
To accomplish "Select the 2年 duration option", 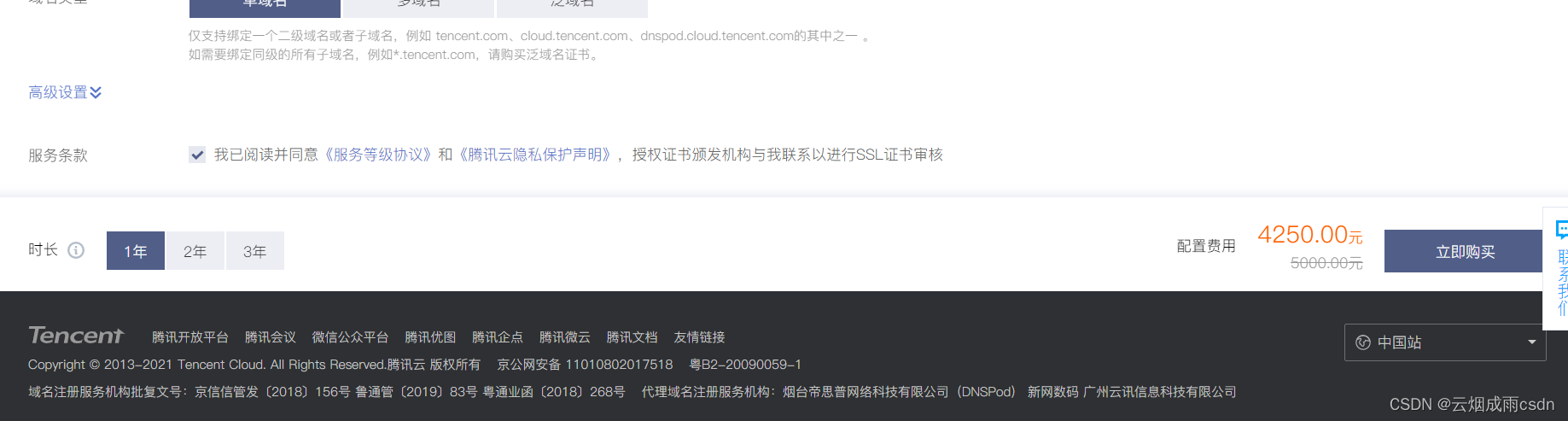I will point(195,251).
